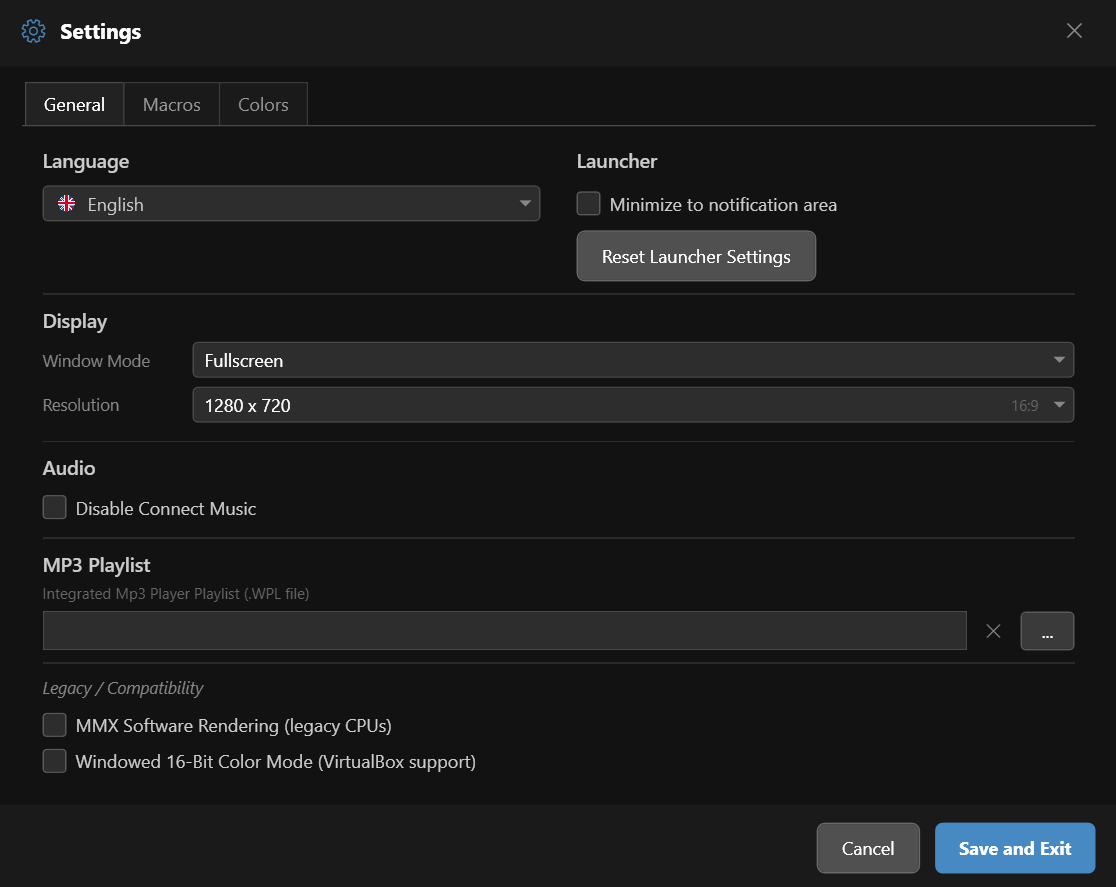Focus the MP3 Playlist file path field
The height and width of the screenshot is (887, 1116).
tap(504, 631)
